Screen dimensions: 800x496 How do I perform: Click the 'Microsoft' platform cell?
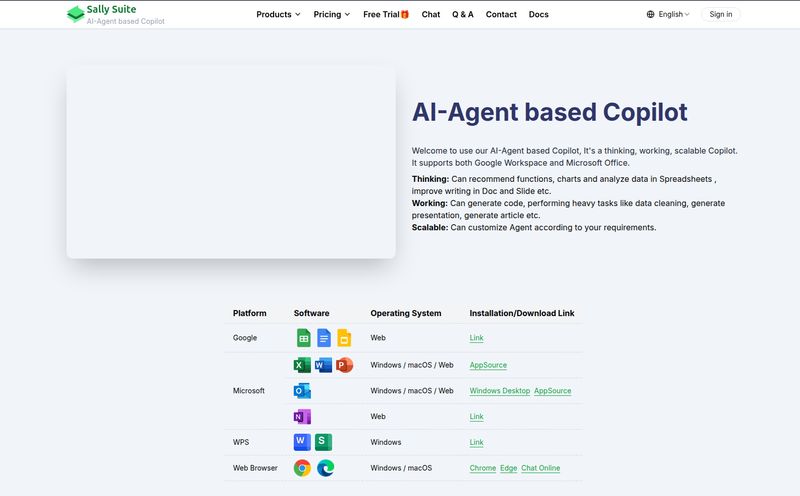pyautogui.click(x=248, y=391)
